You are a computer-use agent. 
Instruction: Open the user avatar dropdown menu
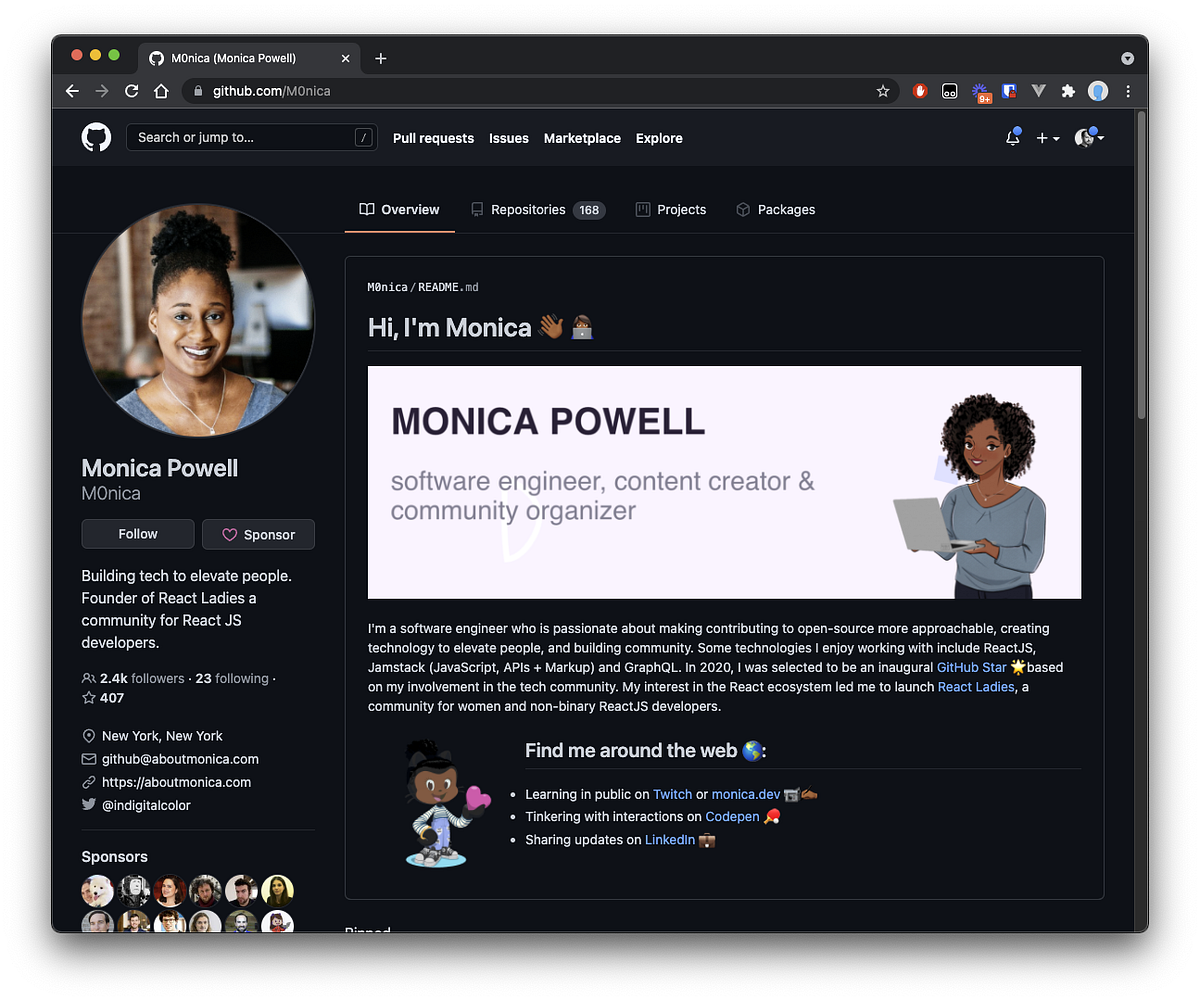(x=1089, y=138)
